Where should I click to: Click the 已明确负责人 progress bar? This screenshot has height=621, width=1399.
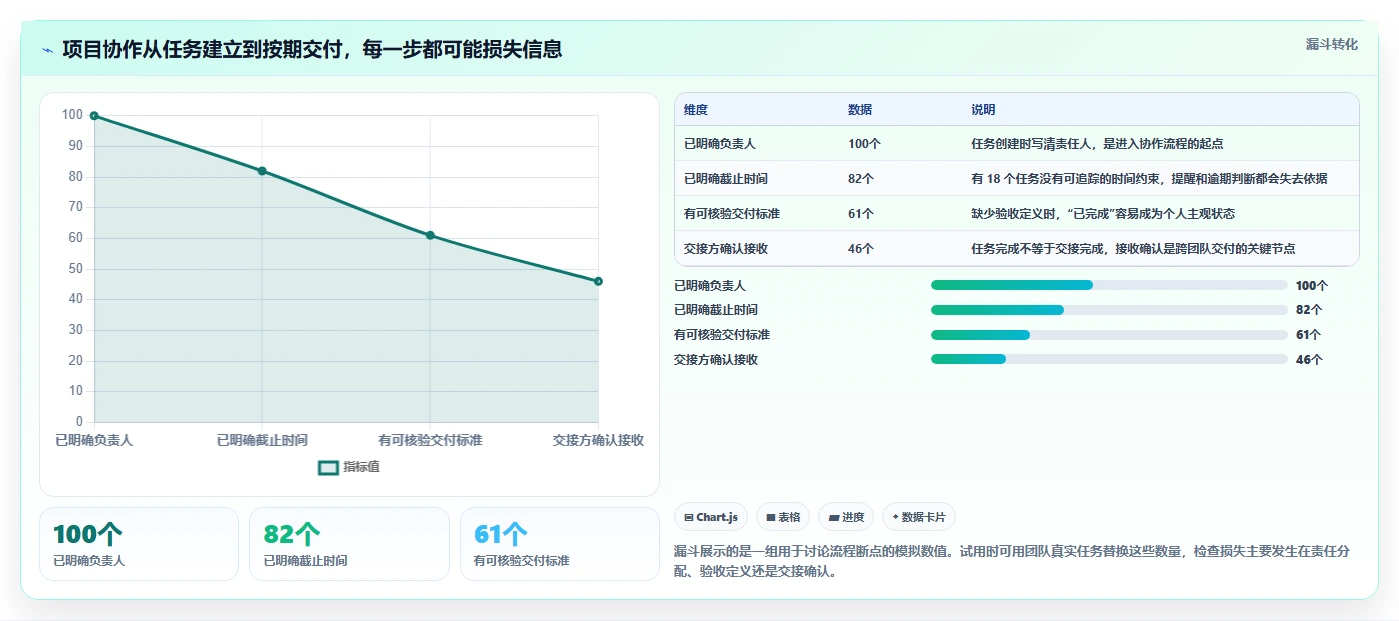point(1109,285)
